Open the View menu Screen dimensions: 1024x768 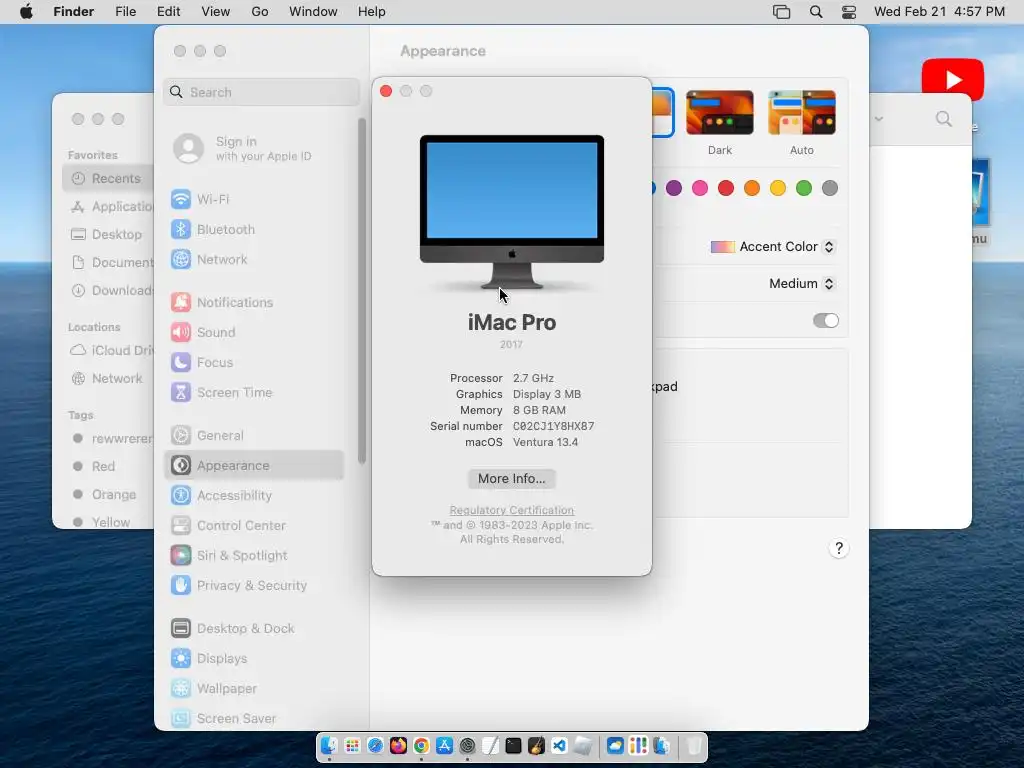click(216, 12)
